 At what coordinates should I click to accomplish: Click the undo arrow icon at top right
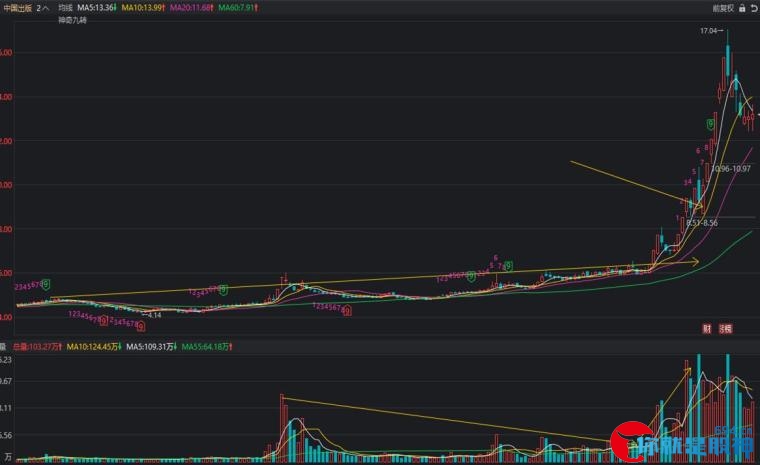755,8
